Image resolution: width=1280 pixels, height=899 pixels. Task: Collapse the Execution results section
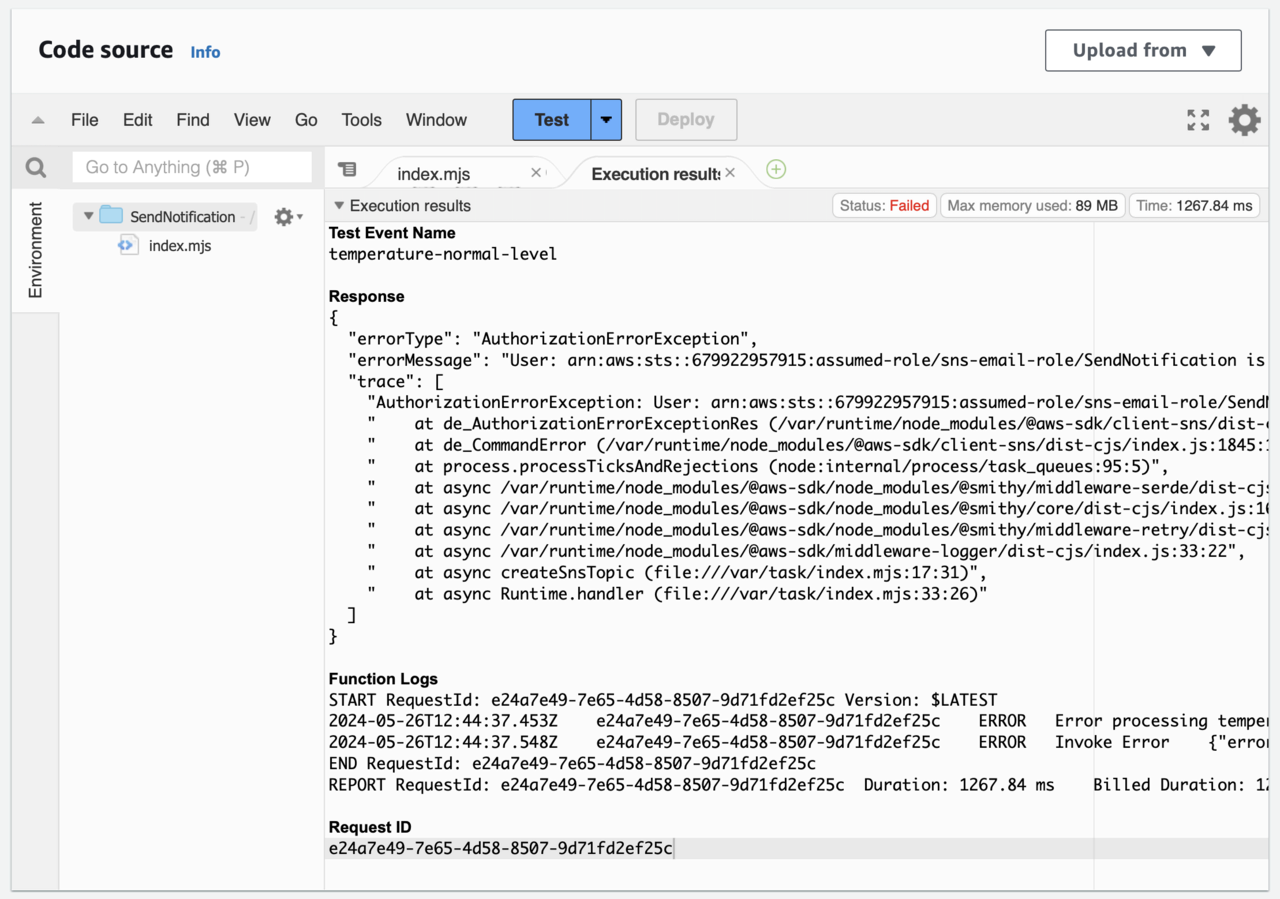[339, 206]
